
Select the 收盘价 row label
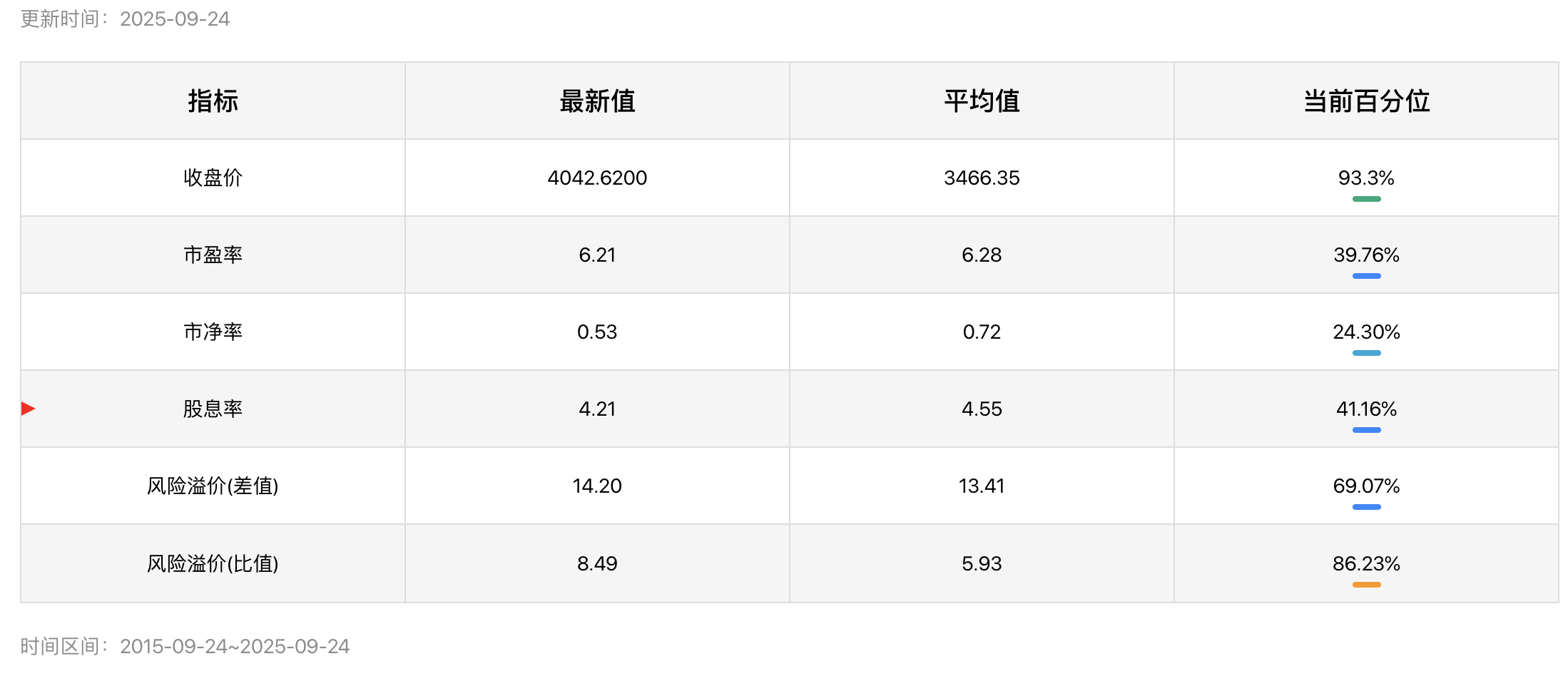point(213,178)
